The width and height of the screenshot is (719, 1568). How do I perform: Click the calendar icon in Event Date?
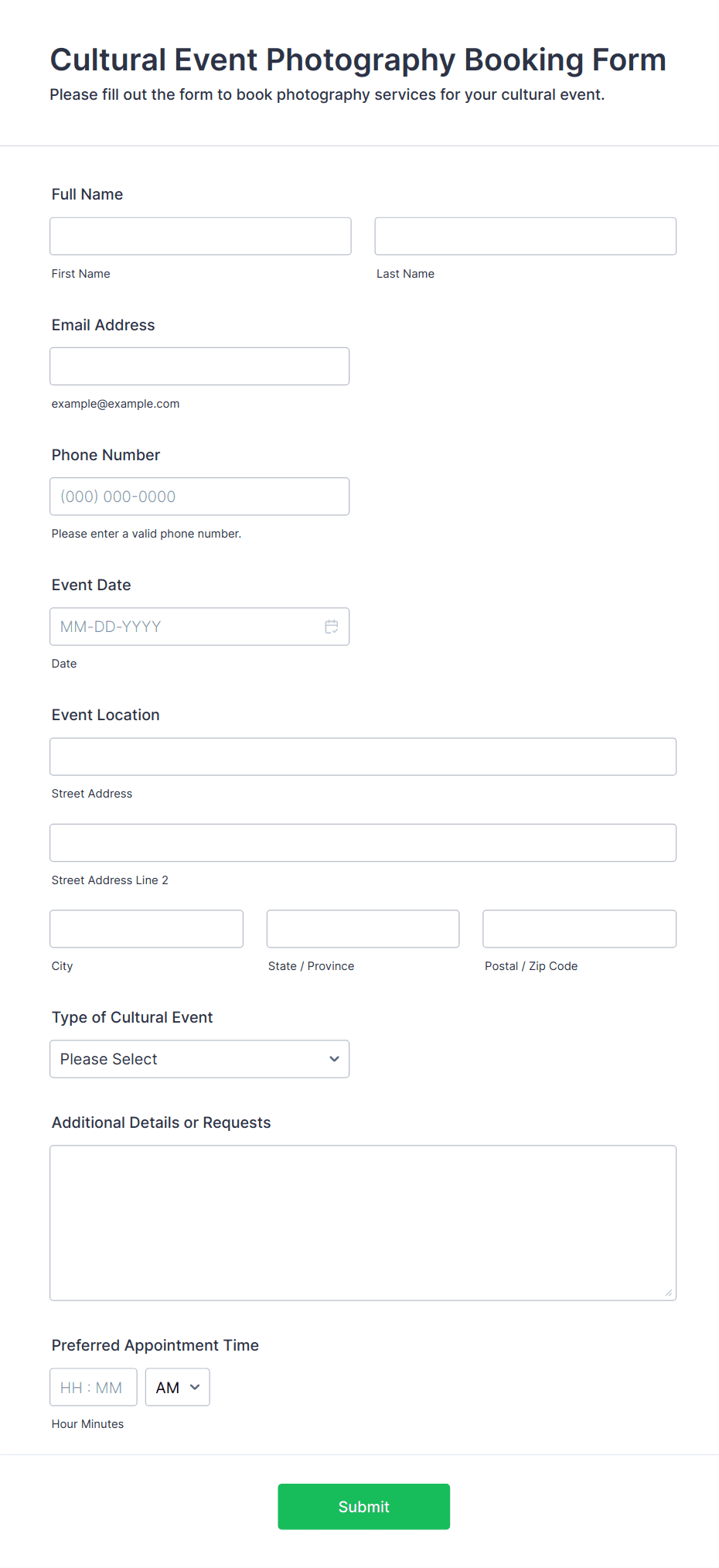tap(331, 627)
